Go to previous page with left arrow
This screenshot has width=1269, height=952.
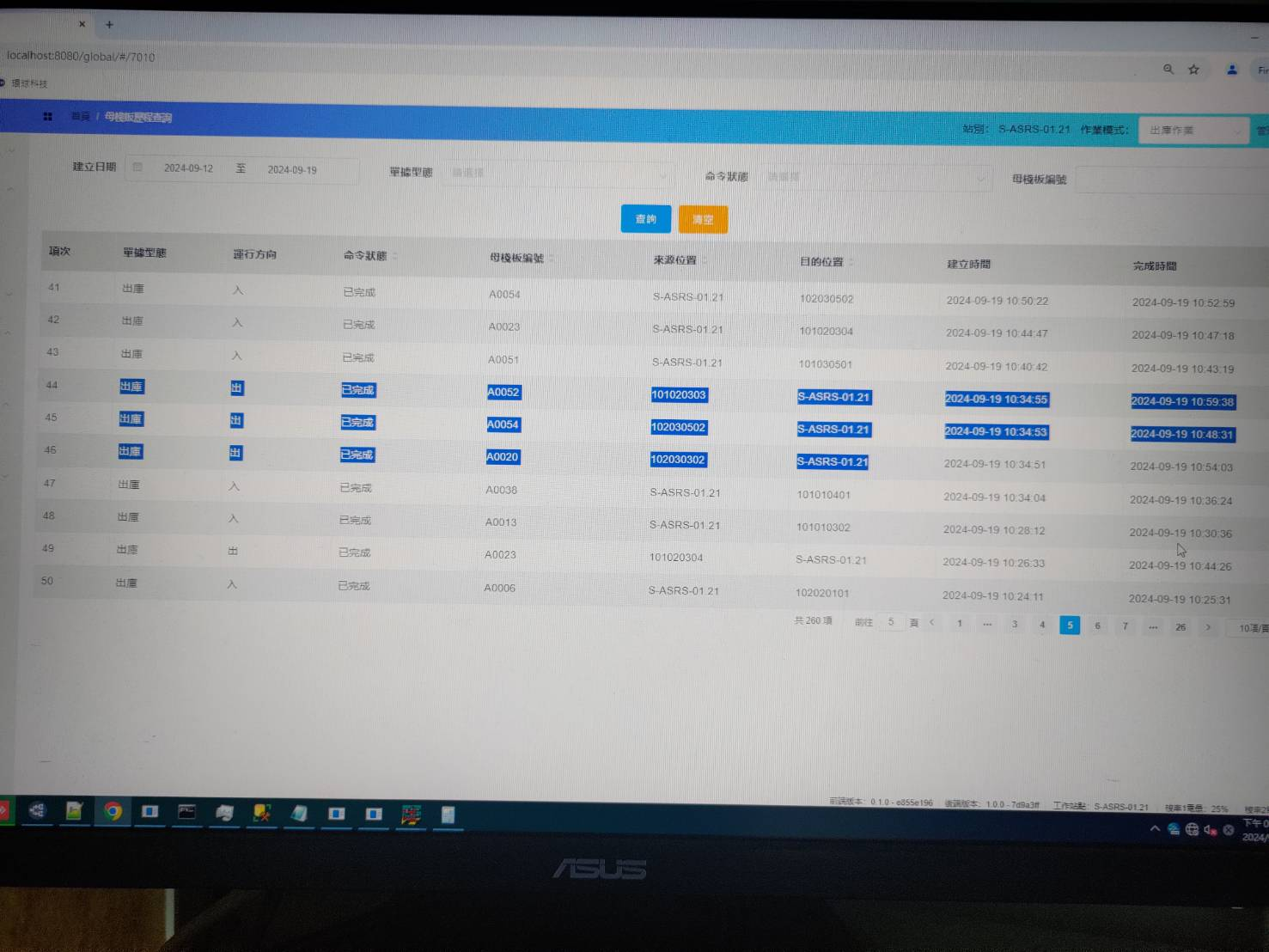click(x=931, y=622)
